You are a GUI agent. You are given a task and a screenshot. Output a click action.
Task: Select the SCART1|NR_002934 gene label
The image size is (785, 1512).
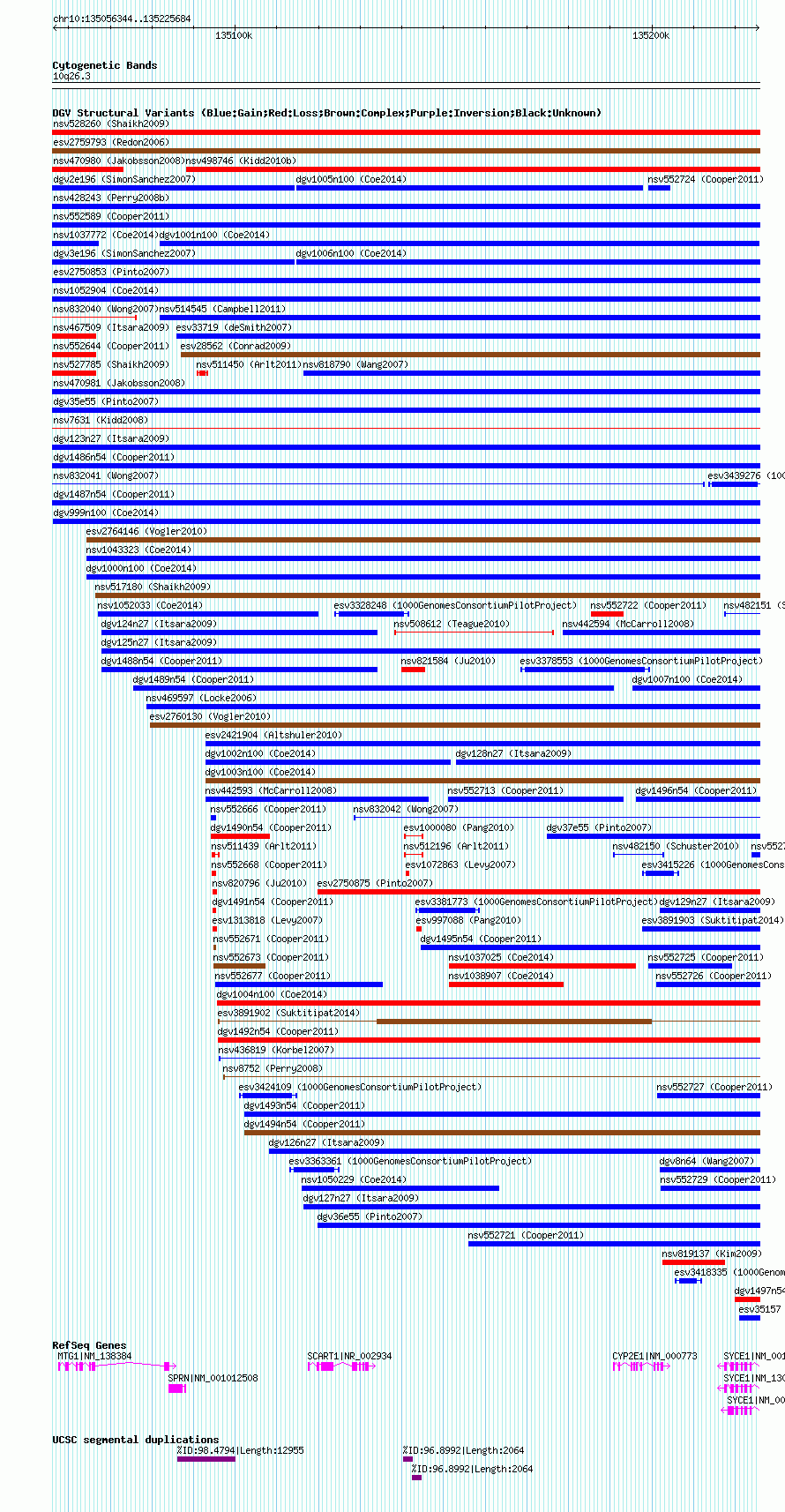(x=349, y=1356)
